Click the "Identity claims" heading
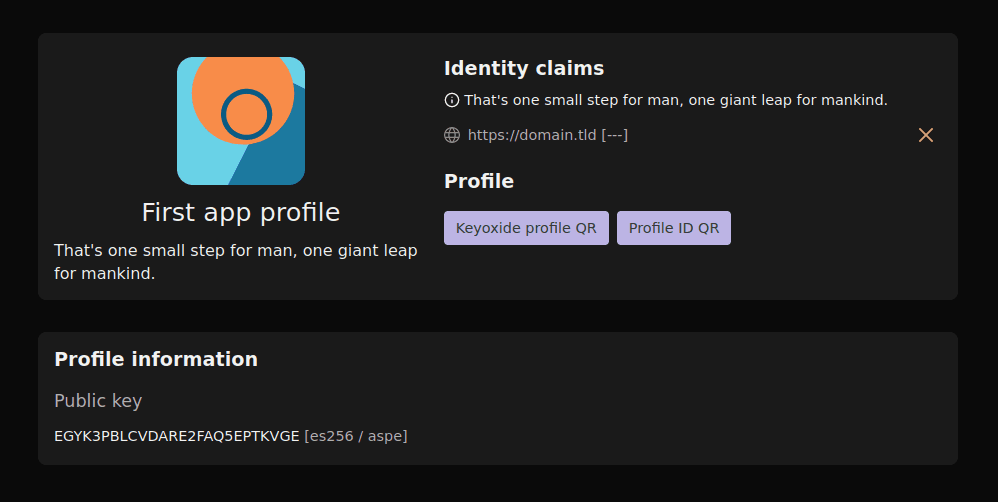 tap(524, 68)
